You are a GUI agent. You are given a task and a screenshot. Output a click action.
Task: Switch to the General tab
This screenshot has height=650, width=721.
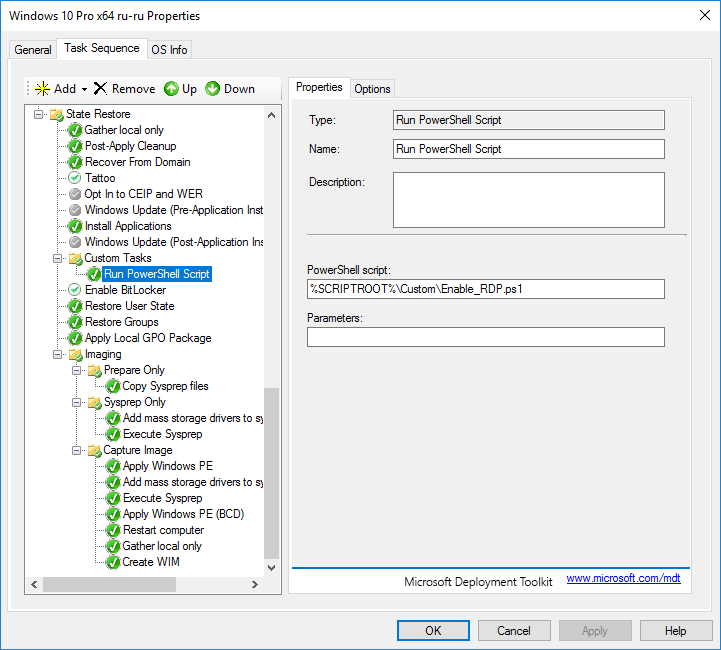click(x=33, y=50)
